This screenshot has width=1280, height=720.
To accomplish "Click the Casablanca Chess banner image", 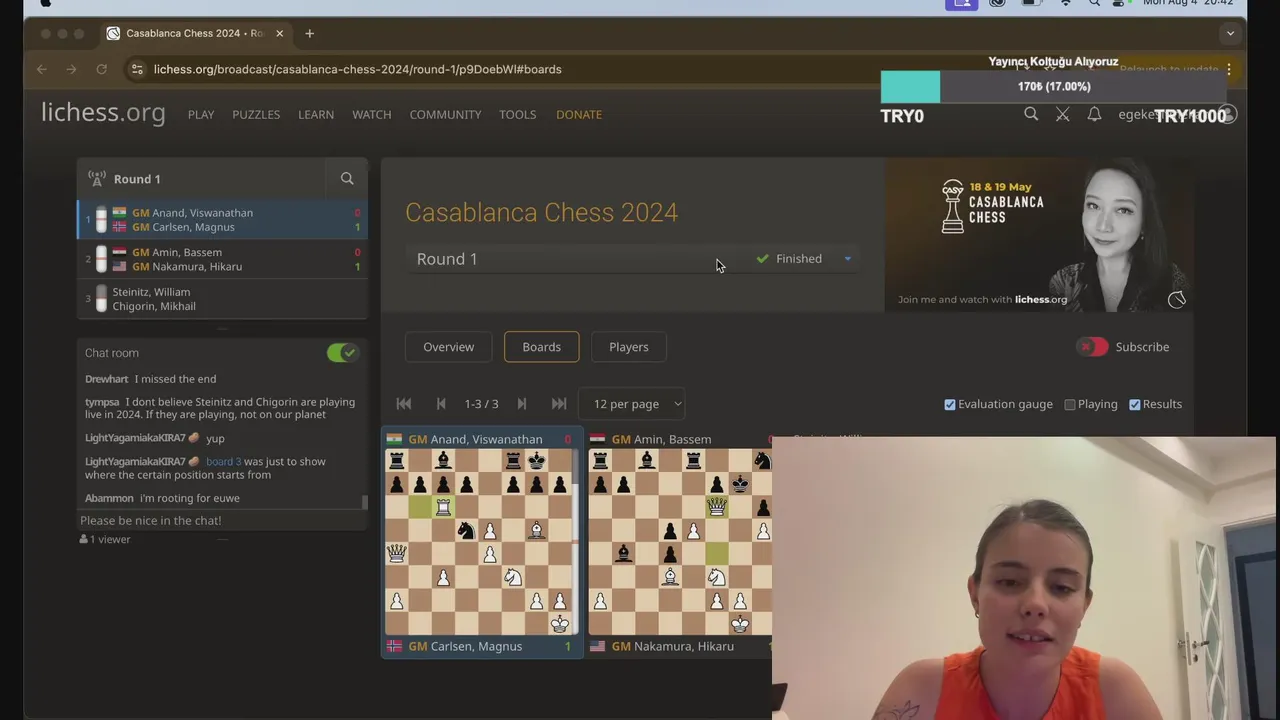I will point(1039,235).
